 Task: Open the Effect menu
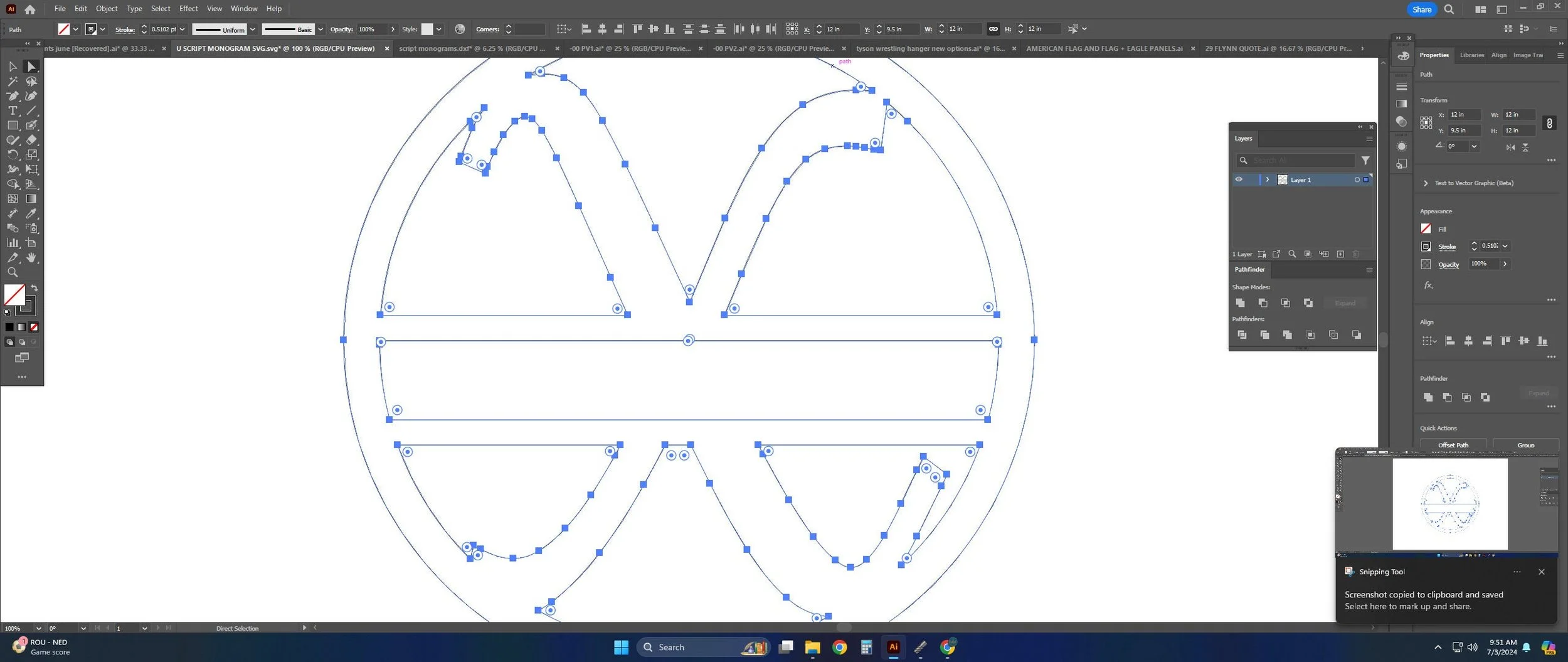(188, 9)
